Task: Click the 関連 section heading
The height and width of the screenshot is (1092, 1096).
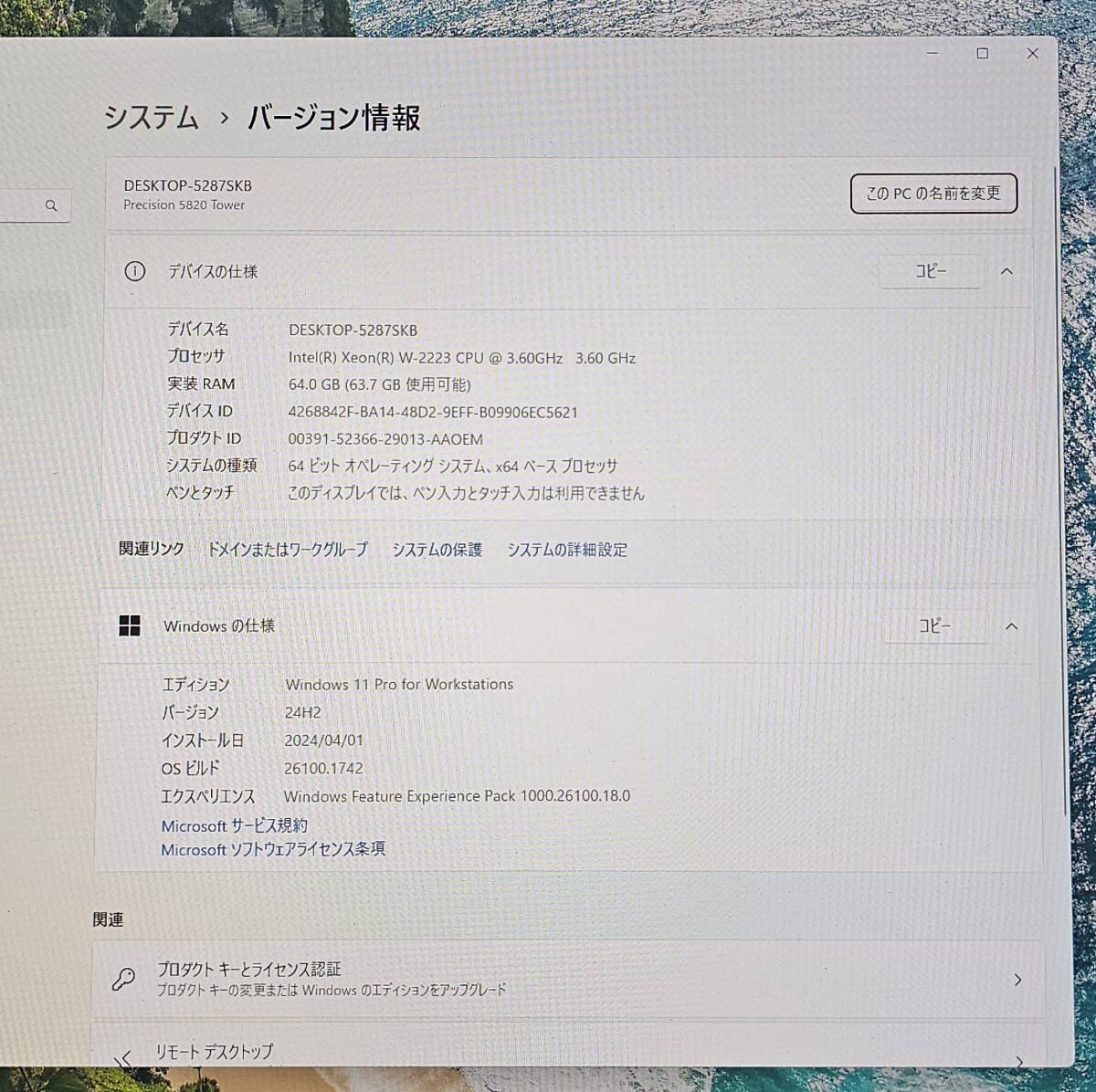Action: (108, 919)
